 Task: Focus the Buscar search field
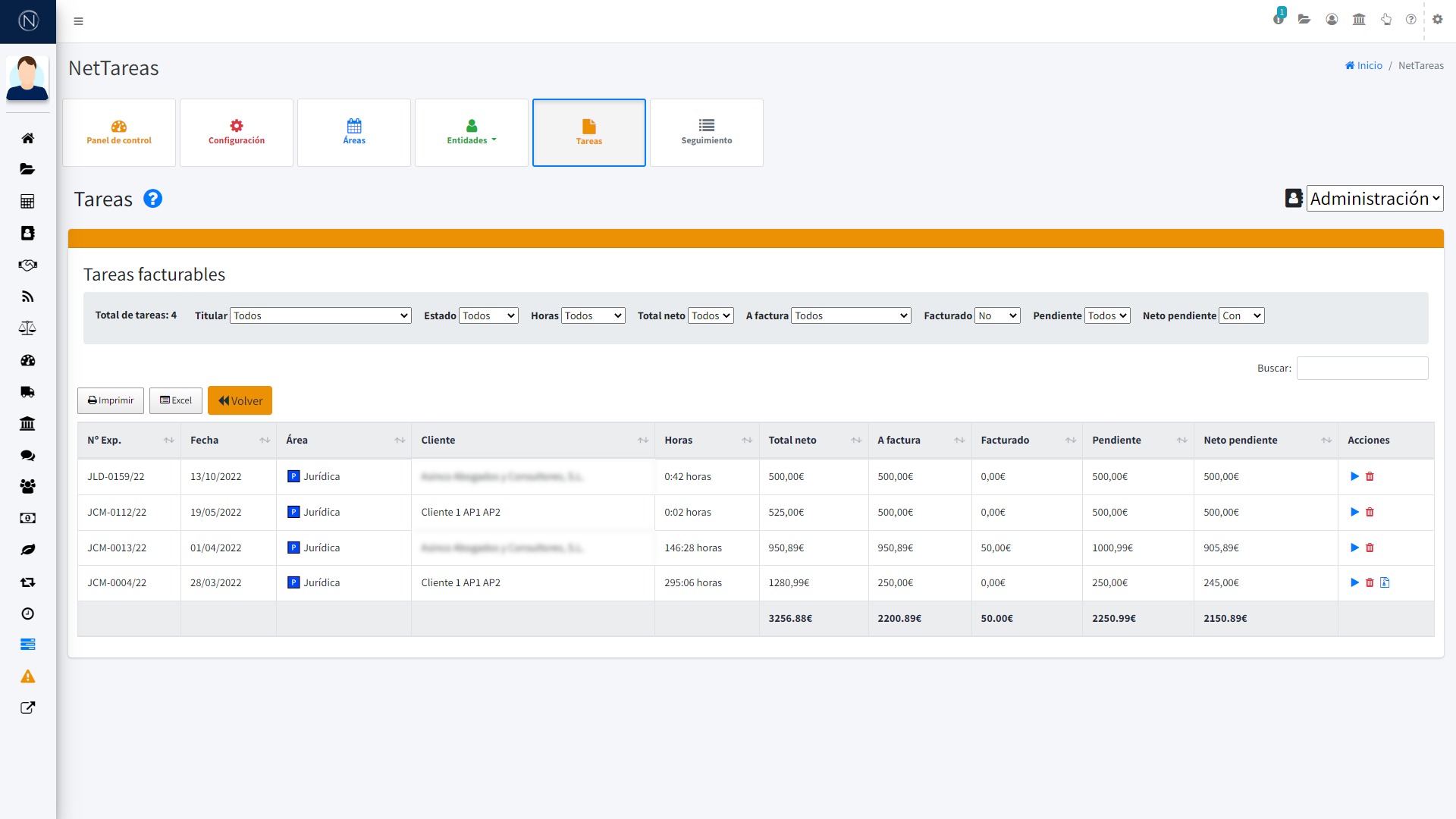(x=1362, y=368)
